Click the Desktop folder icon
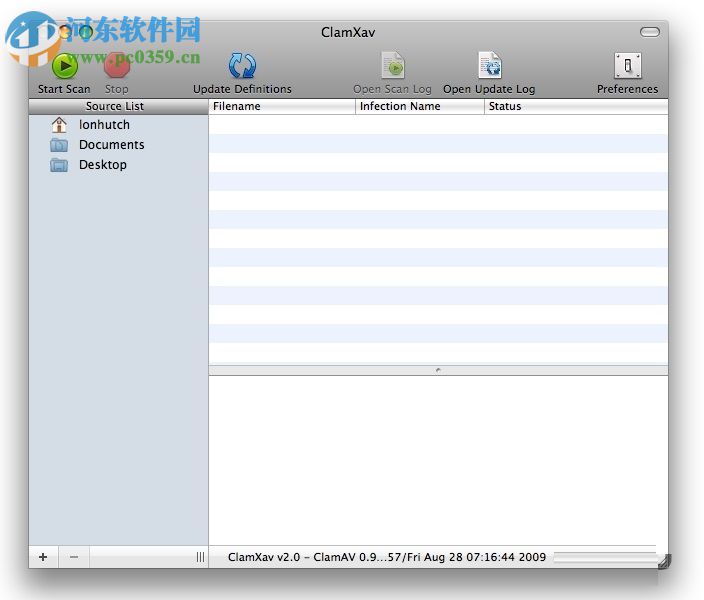Image resolution: width=704 pixels, height=600 pixels. tap(59, 165)
